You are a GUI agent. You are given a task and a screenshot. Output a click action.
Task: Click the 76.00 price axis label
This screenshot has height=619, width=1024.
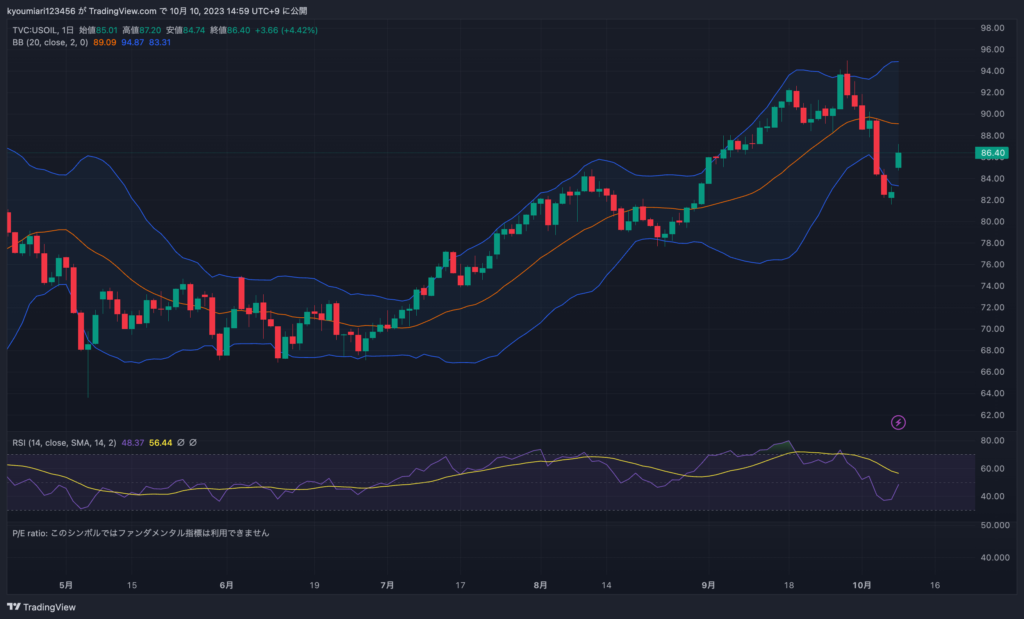click(x=992, y=264)
